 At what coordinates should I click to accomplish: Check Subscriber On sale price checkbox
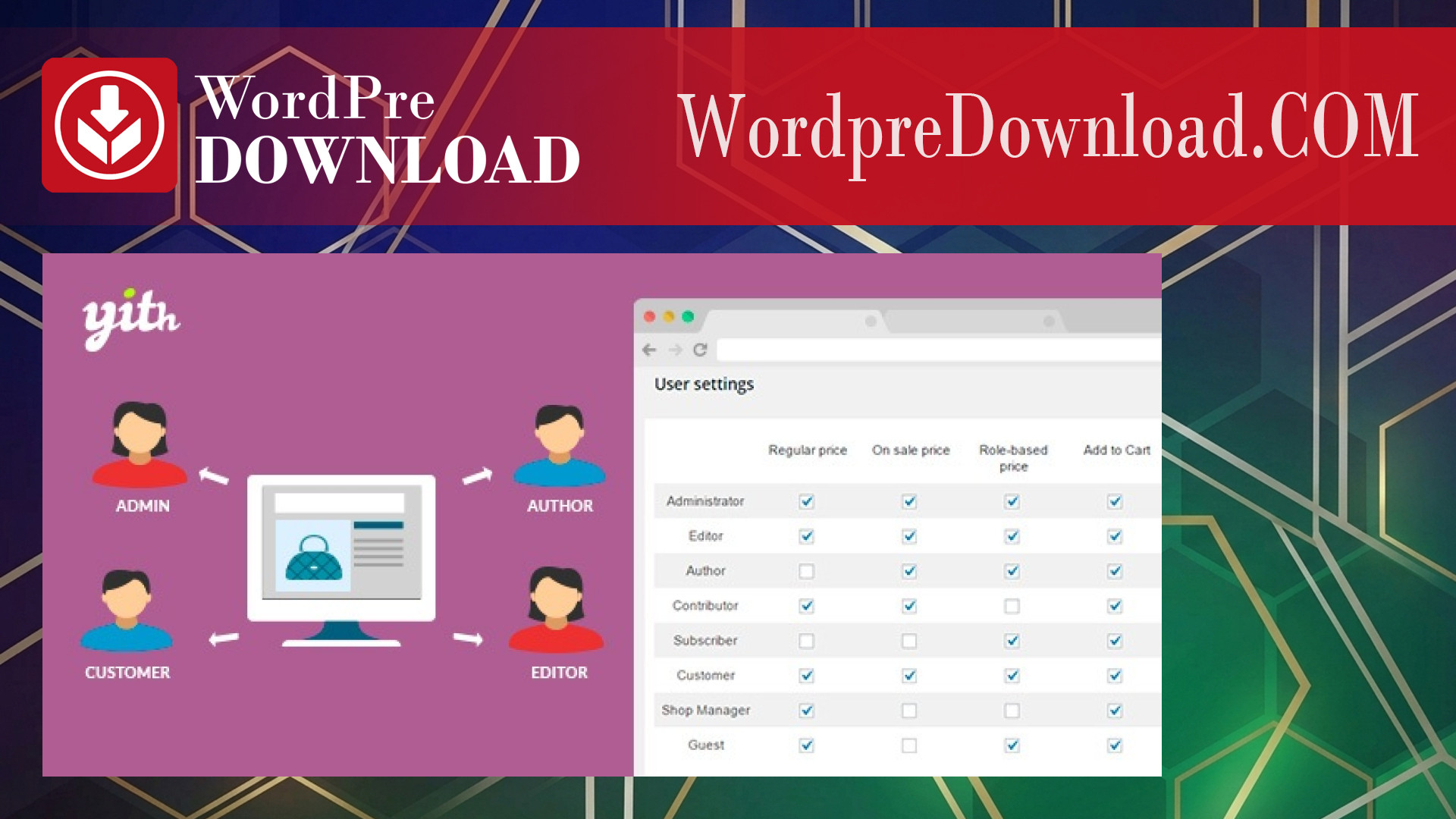[909, 641]
